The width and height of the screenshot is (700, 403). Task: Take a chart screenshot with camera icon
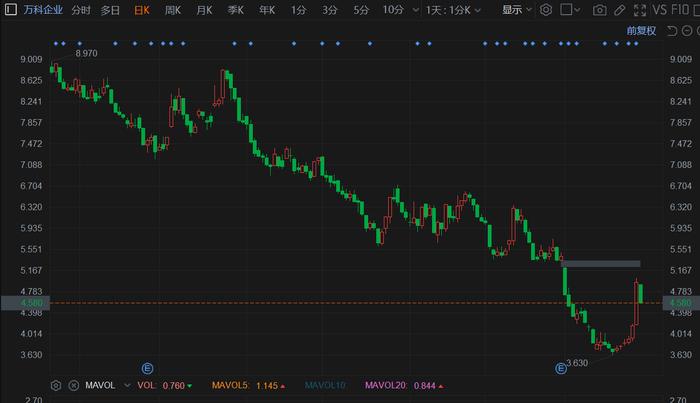(x=599, y=10)
